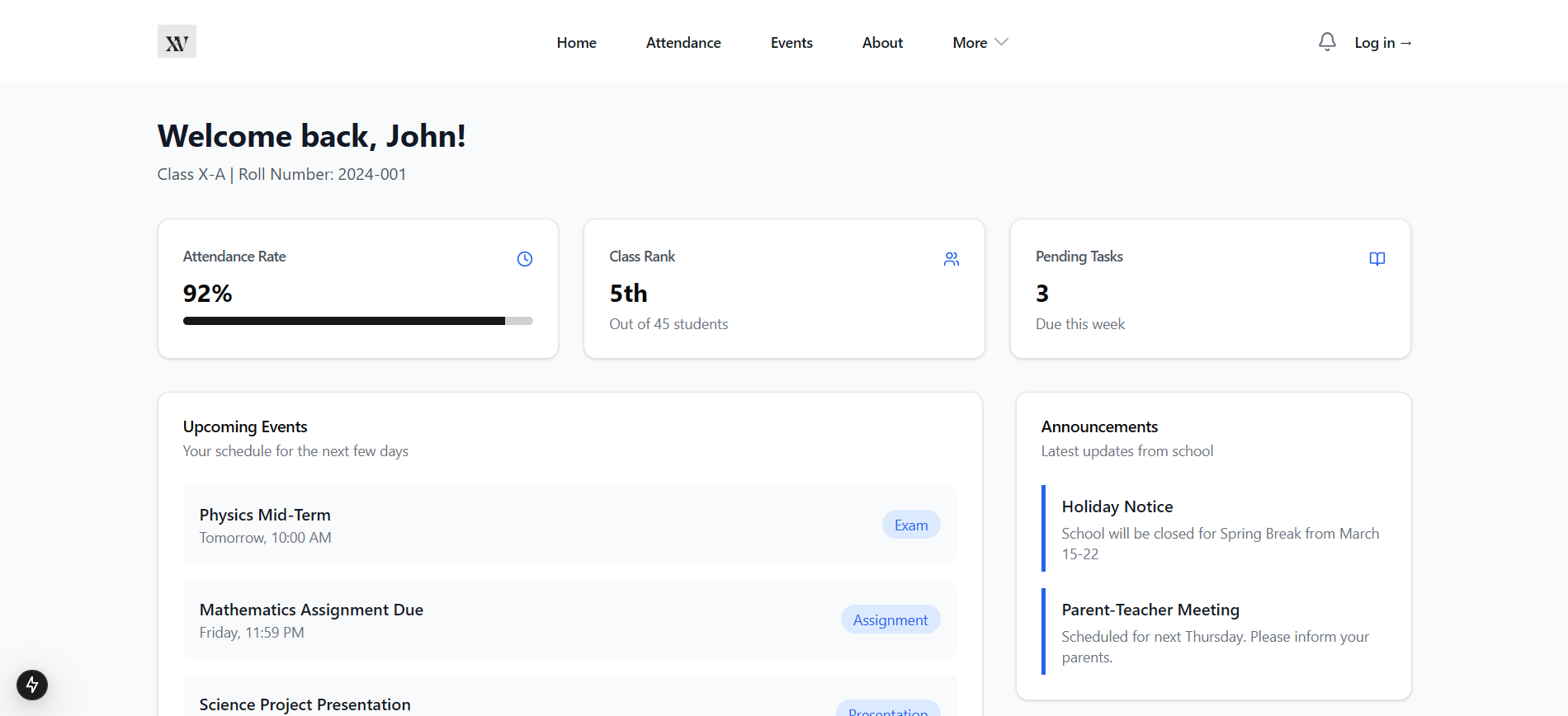
Task: Go to the Home page
Action: tap(576, 43)
